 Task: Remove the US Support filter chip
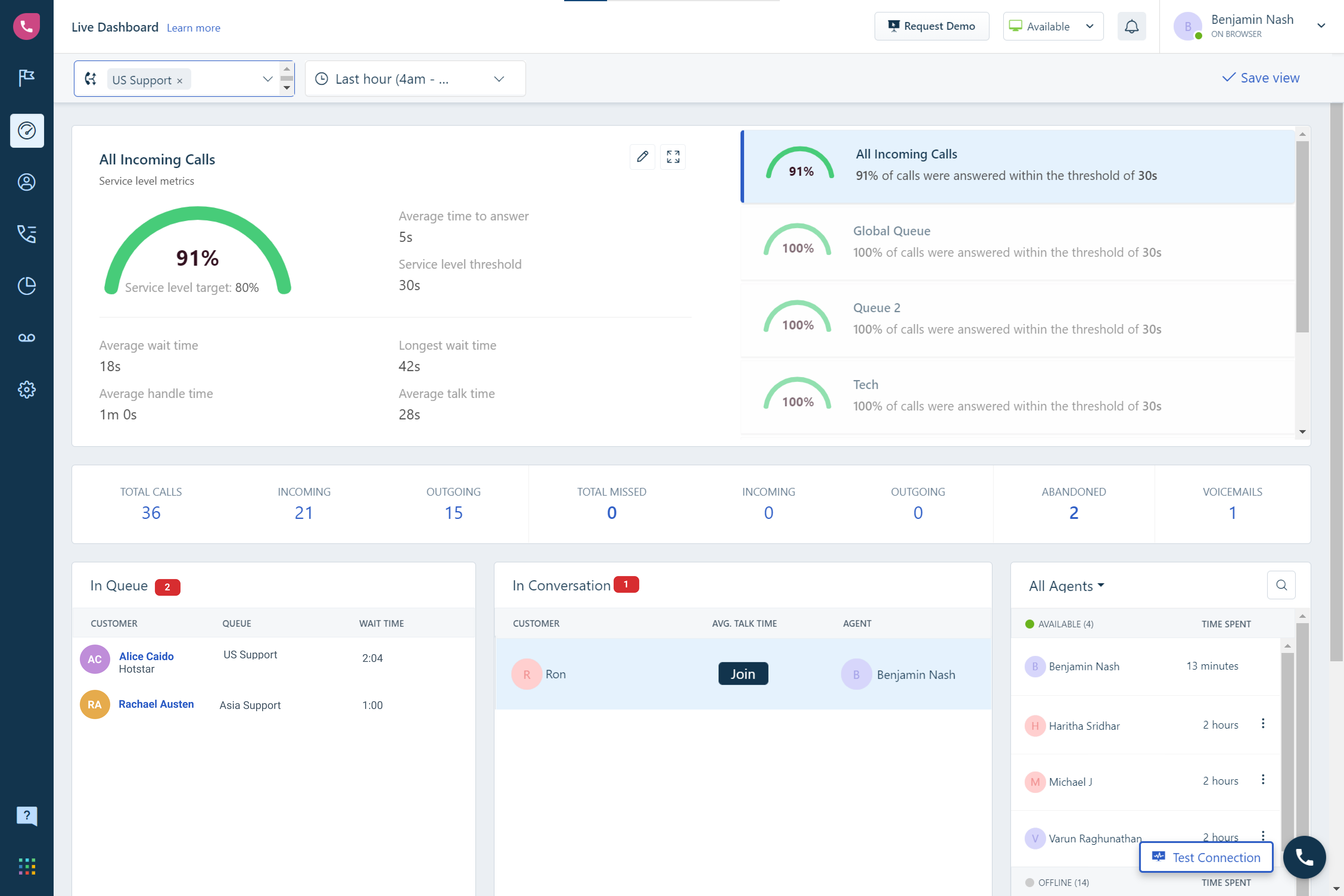click(179, 80)
